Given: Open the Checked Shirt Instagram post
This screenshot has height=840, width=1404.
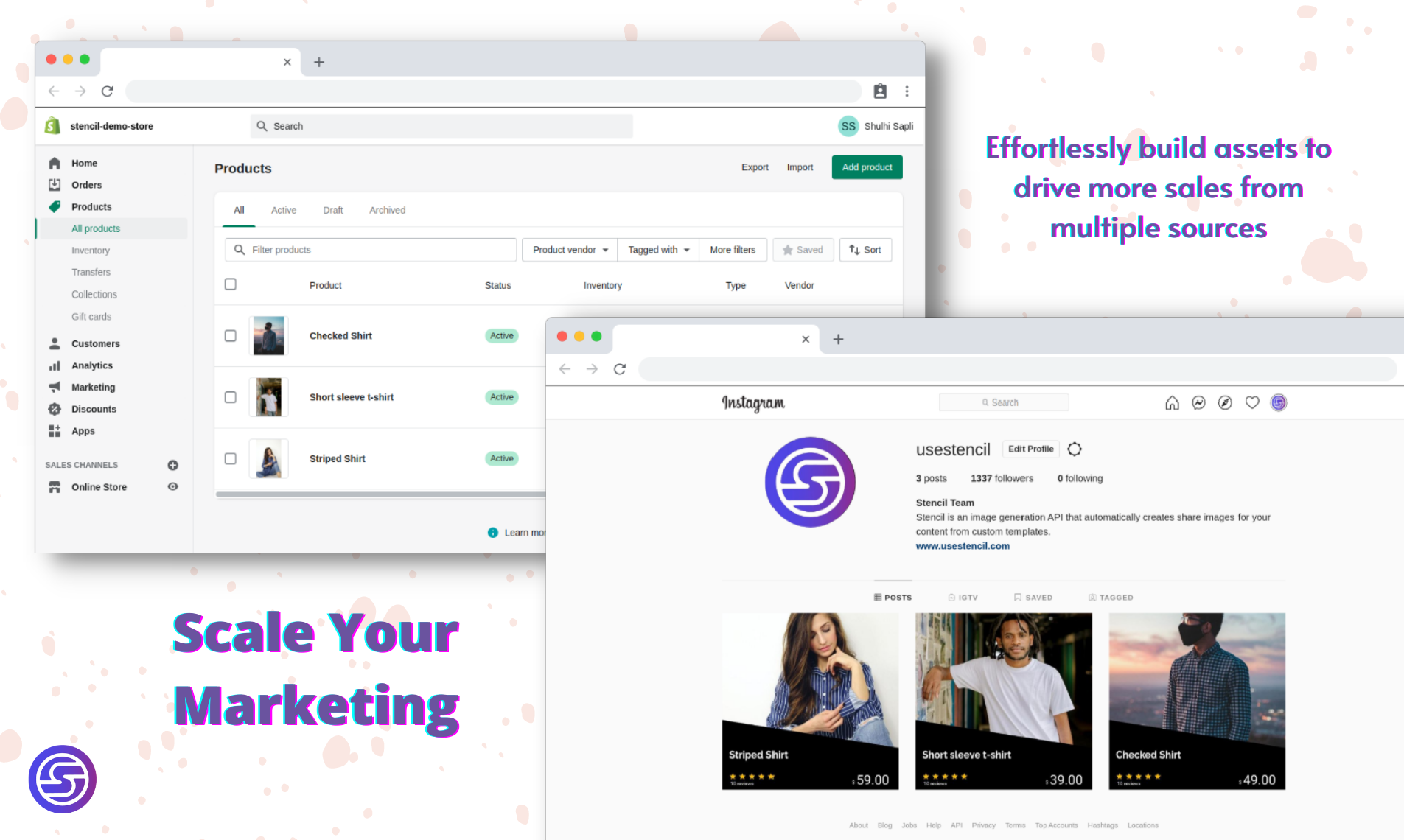Looking at the screenshot, I should tap(1197, 701).
